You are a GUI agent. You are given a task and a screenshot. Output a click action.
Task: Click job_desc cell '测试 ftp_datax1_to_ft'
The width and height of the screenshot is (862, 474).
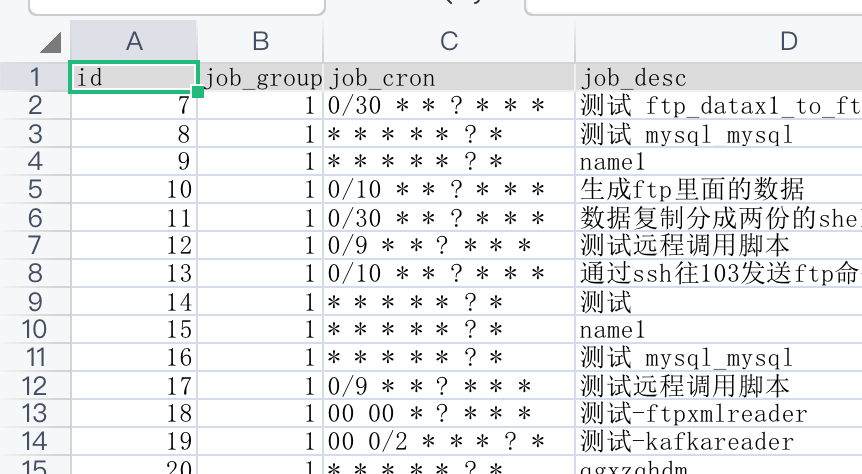point(719,105)
